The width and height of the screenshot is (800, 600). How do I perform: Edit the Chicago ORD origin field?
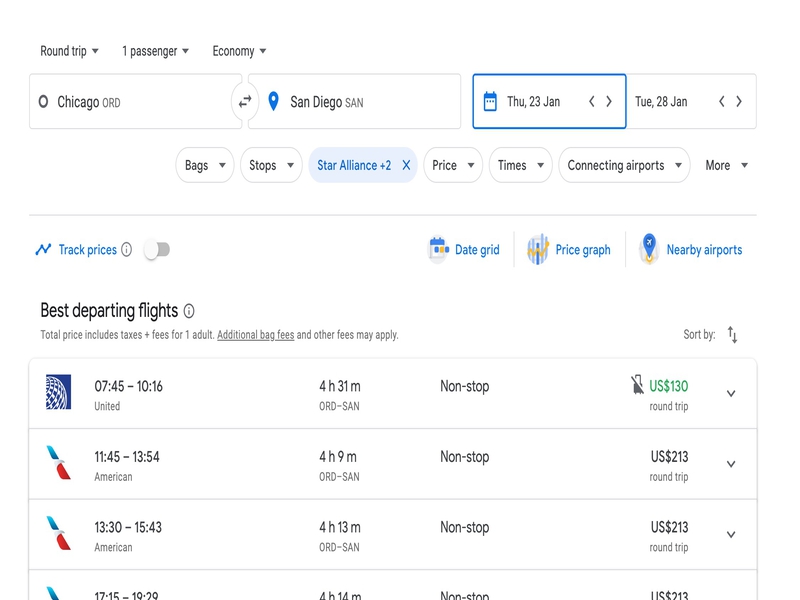pyautogui.click(x=136, y=102)
